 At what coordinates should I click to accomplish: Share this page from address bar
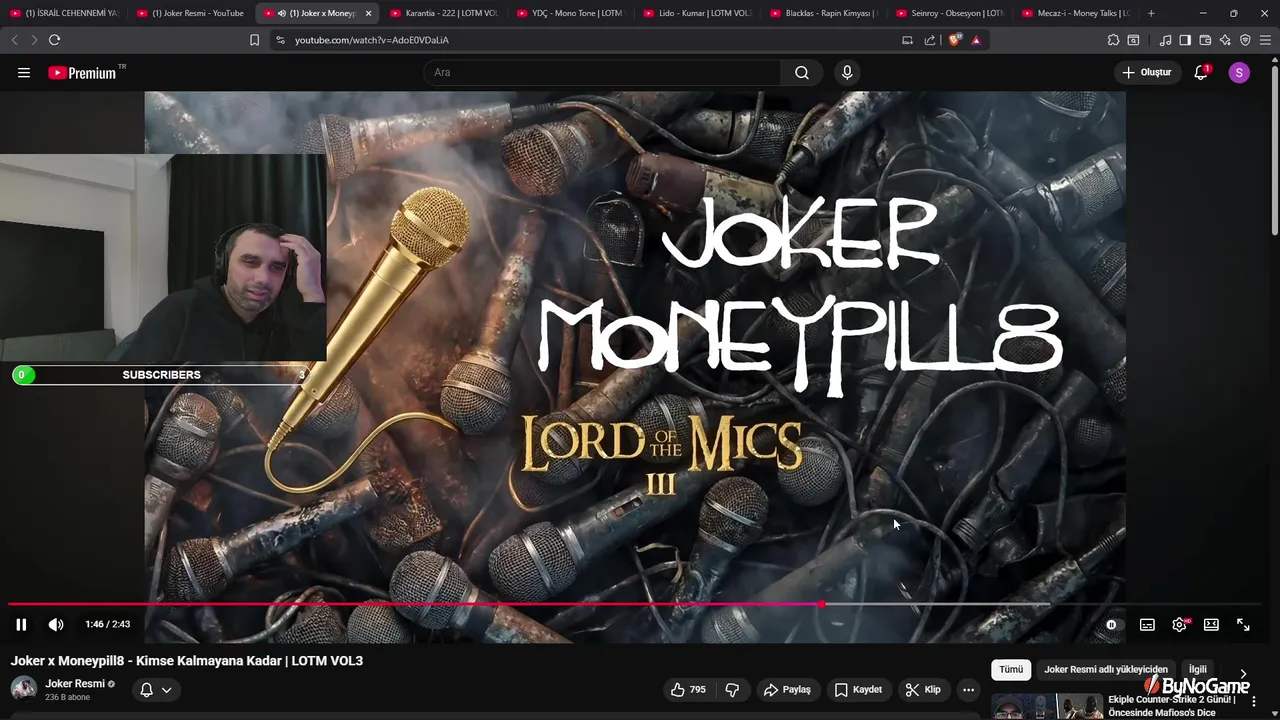[x=930, y=40]
